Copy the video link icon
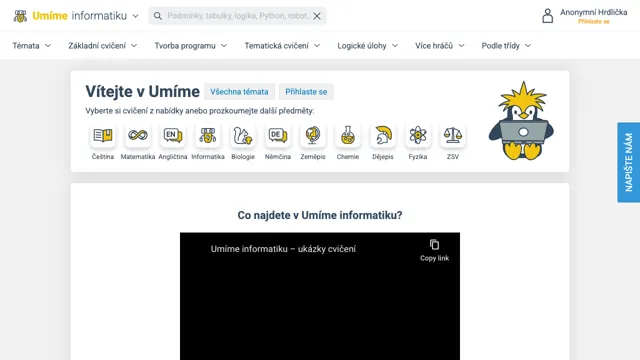This screenshot has width=640, height=360. pyautogui.click(x=434, y=244)
